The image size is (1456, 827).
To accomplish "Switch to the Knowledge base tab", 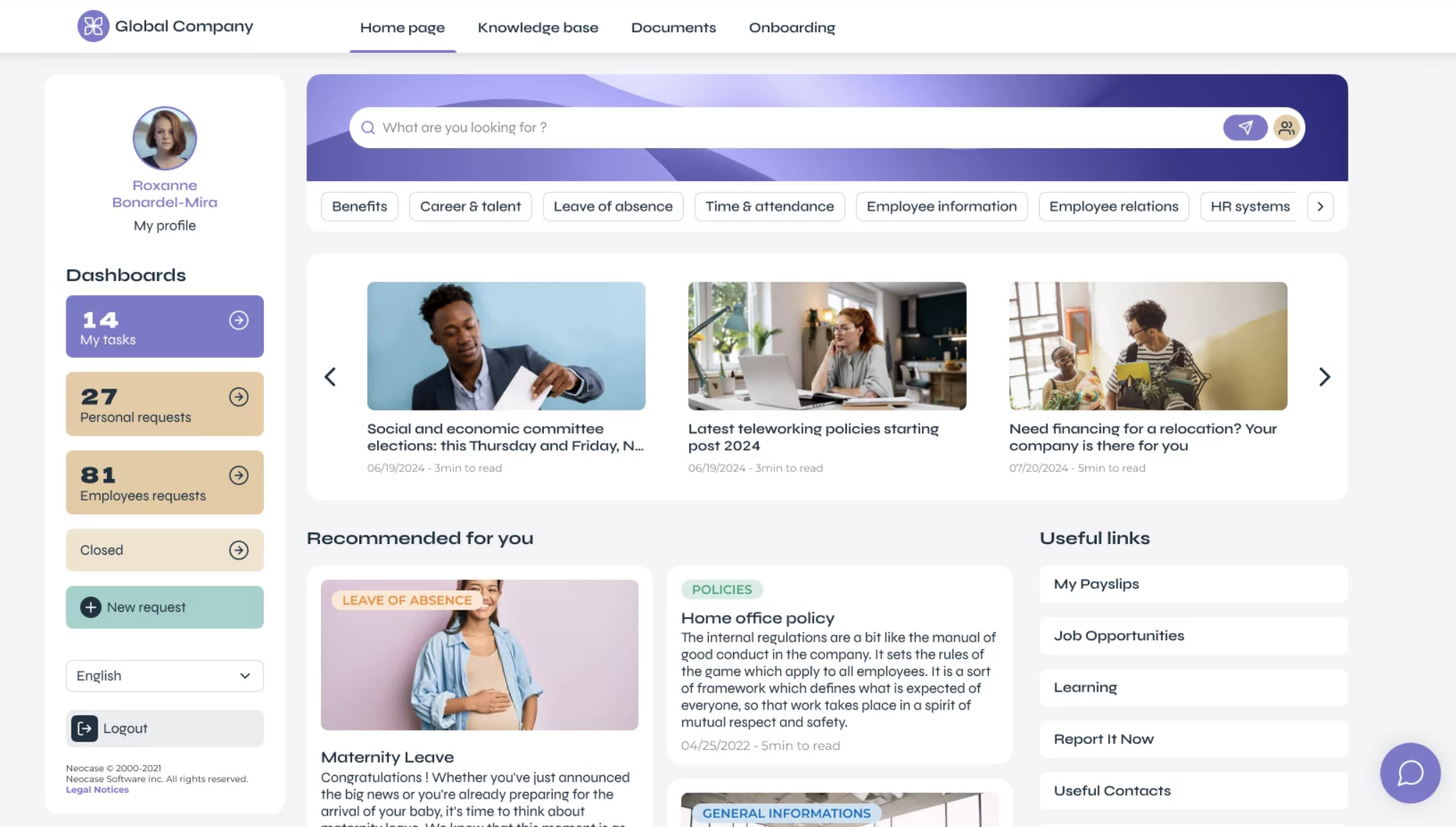I will (x=538, y=27).
